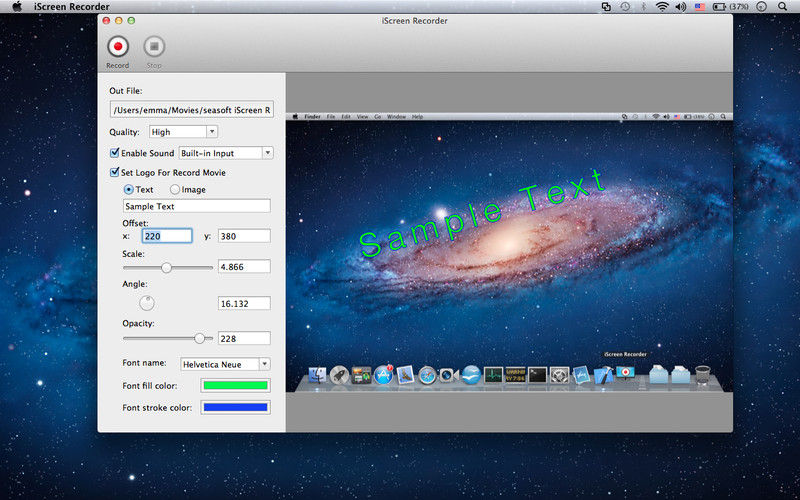The width and height of the screenshot is (800, 500).
Task: Click the Sample Text logo text field
Action: (197, 206)
